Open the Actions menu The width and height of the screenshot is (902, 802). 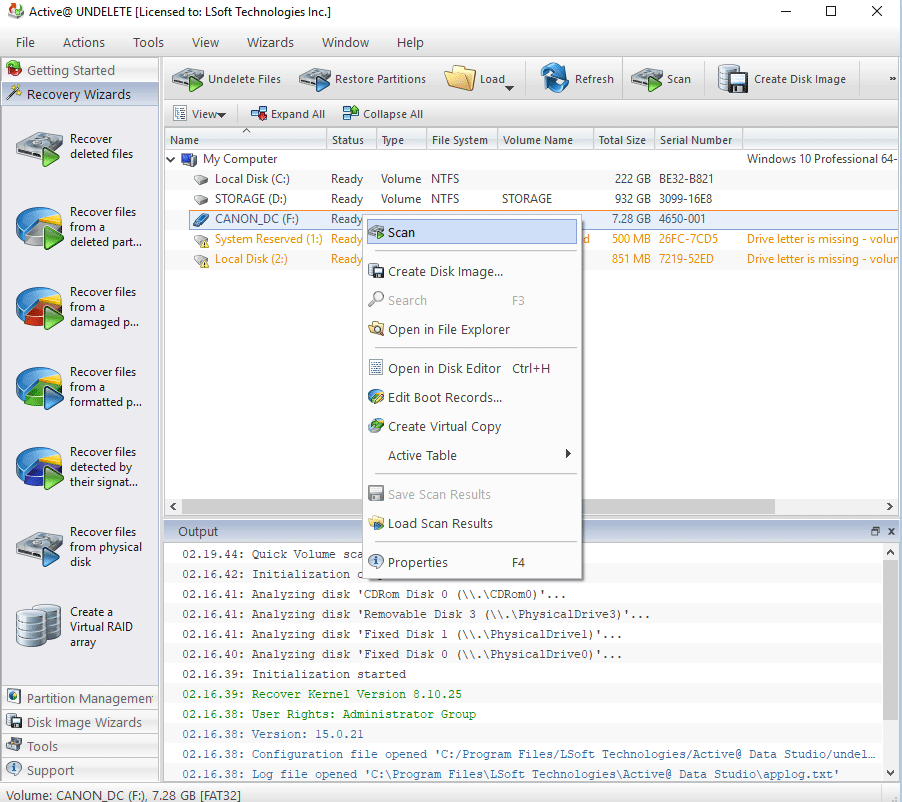[x=84, y=43]
